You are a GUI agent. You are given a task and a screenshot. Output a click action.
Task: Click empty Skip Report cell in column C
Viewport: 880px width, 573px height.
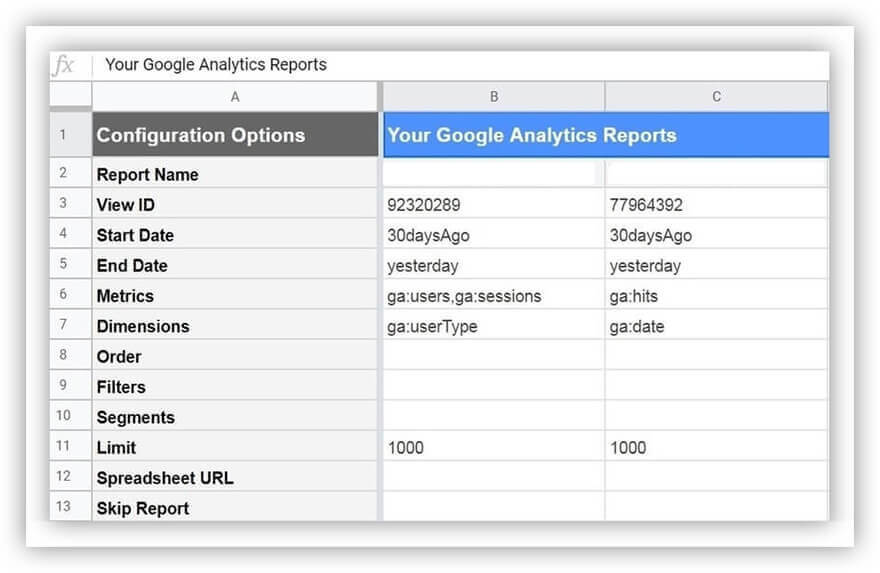pyautogui.click(x=716, y=507)
